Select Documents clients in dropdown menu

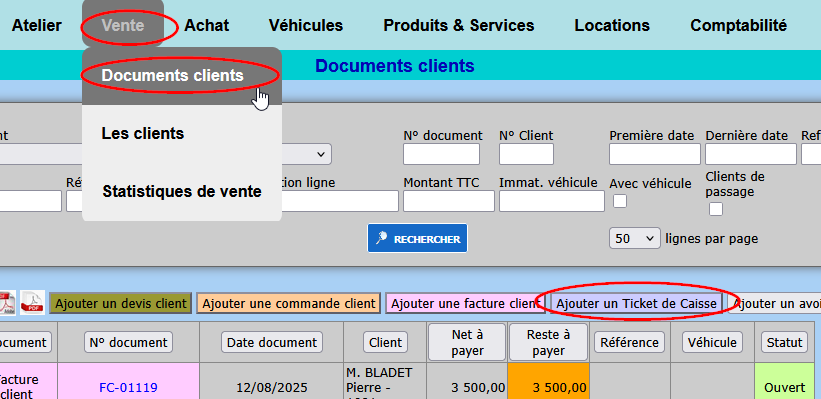click(x=182, y=76)
